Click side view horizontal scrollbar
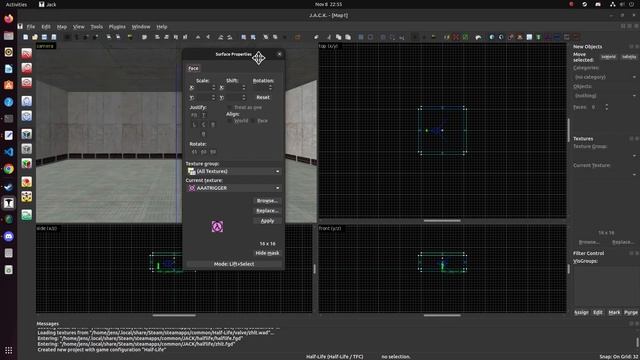 174,315
